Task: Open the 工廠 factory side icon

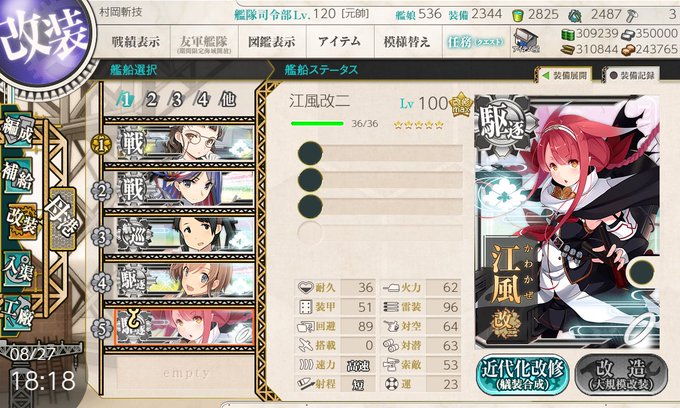Action: point(17,313)
